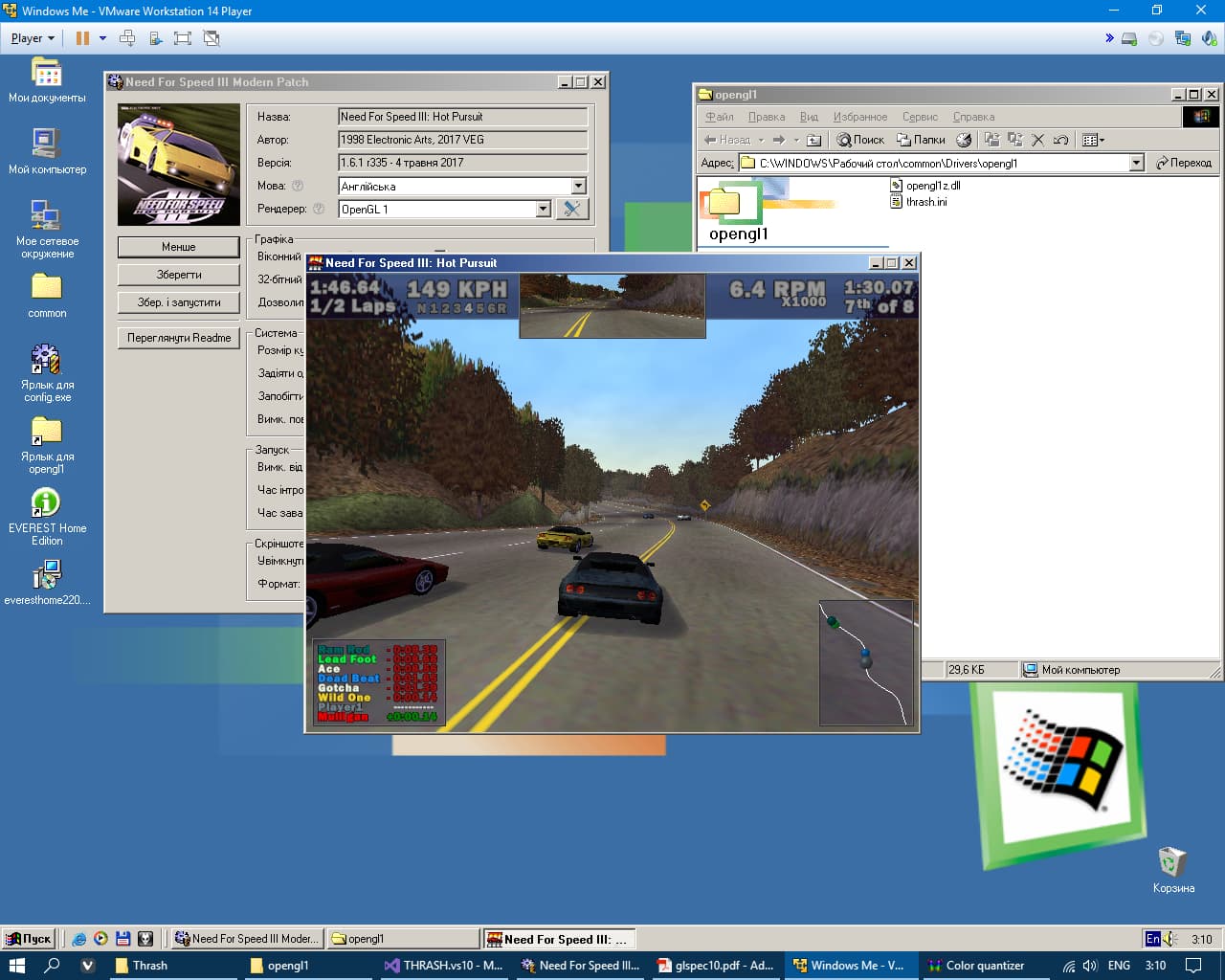Image resolution: width=1225 pixels, height=980 pixels.
Task: Select Ярлык для opengl1 desktop shortcut
Action: 47,445
